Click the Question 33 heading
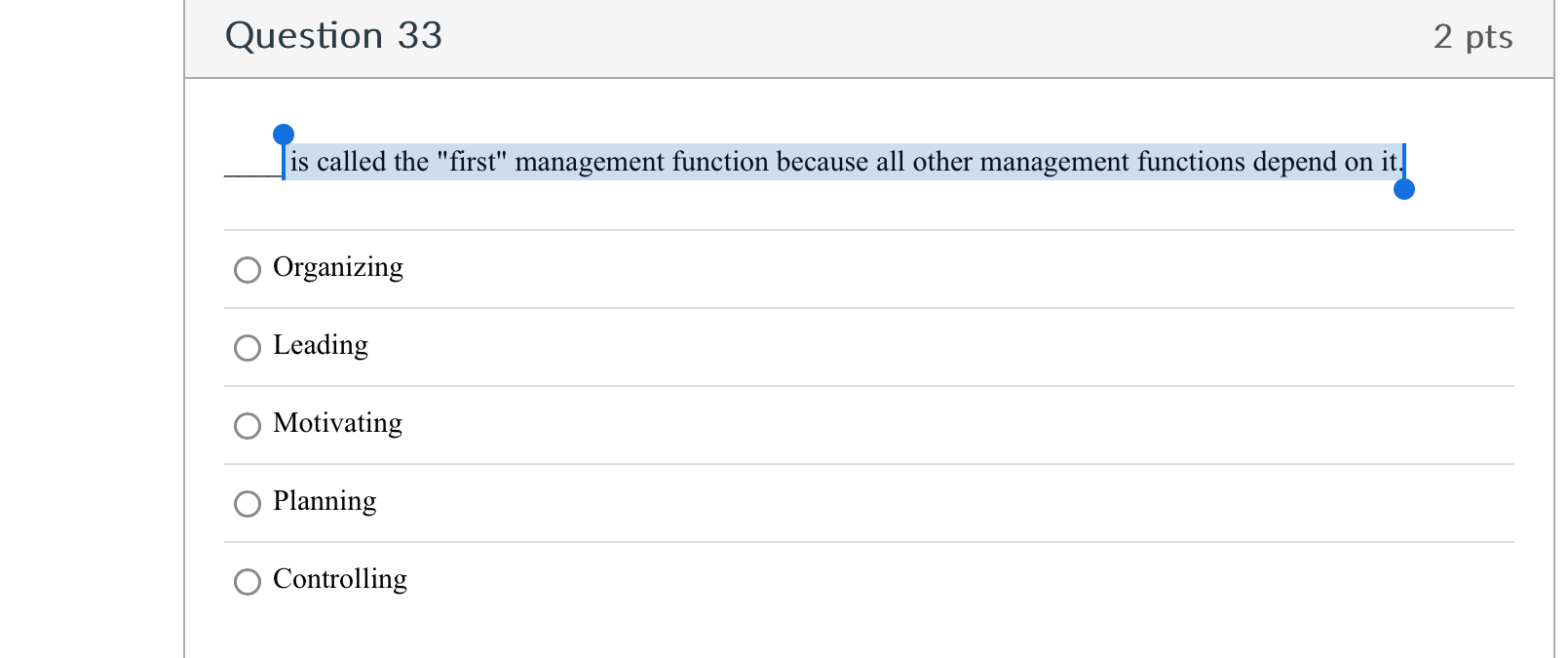Screen dimensions: 1568x658 pos(333,36)
